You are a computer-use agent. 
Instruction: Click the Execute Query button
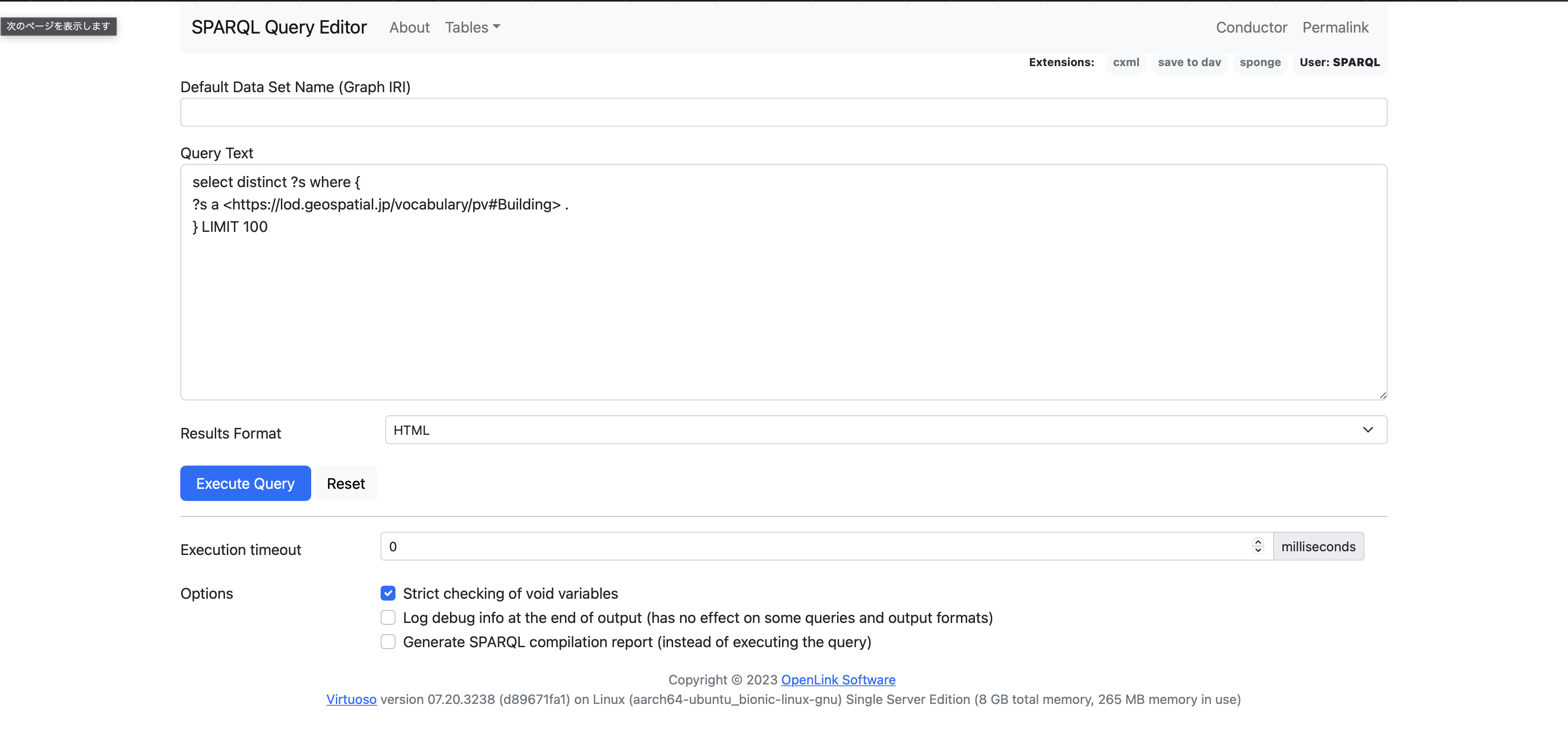click(x=245, y=483)
